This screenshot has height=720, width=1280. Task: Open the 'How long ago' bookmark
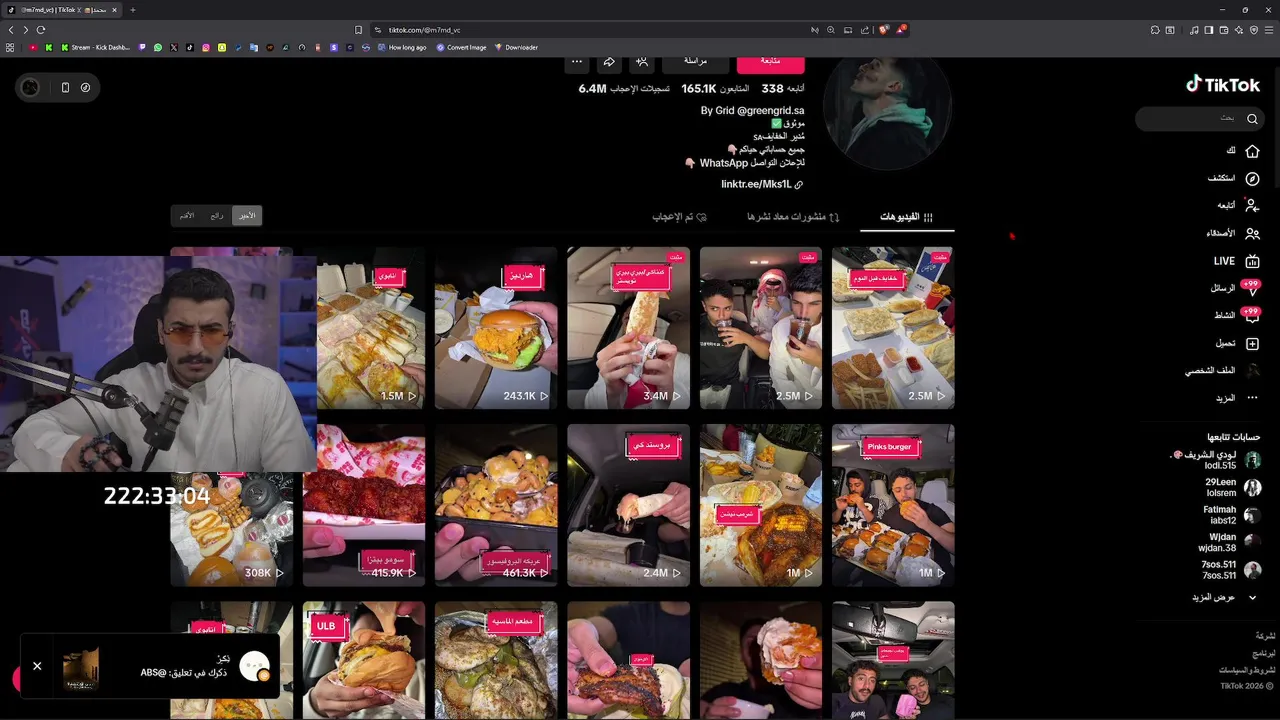click(401, 47)
